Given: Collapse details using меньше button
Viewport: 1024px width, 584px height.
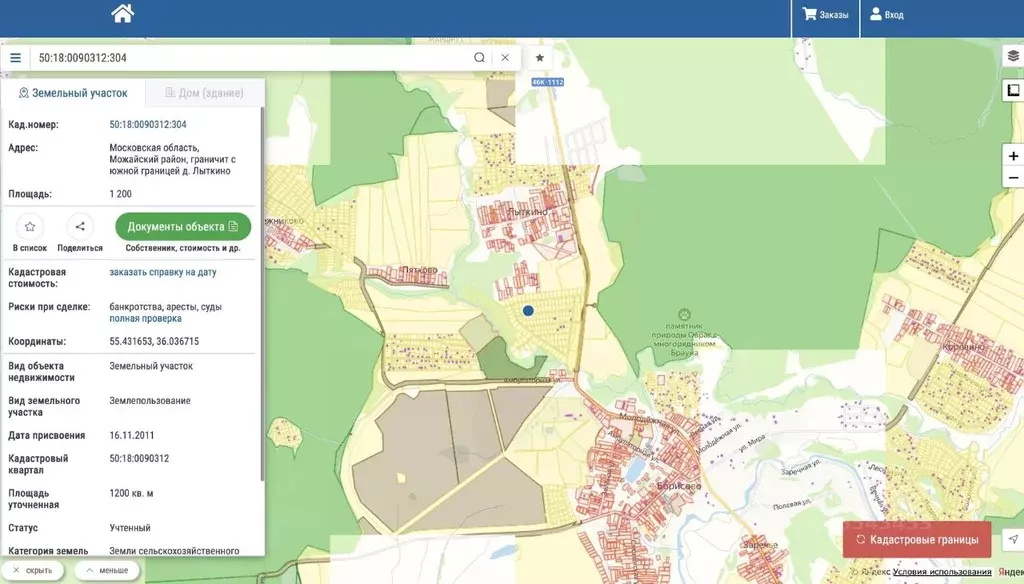Looking at the screenshot, I should tap(107, 570).
